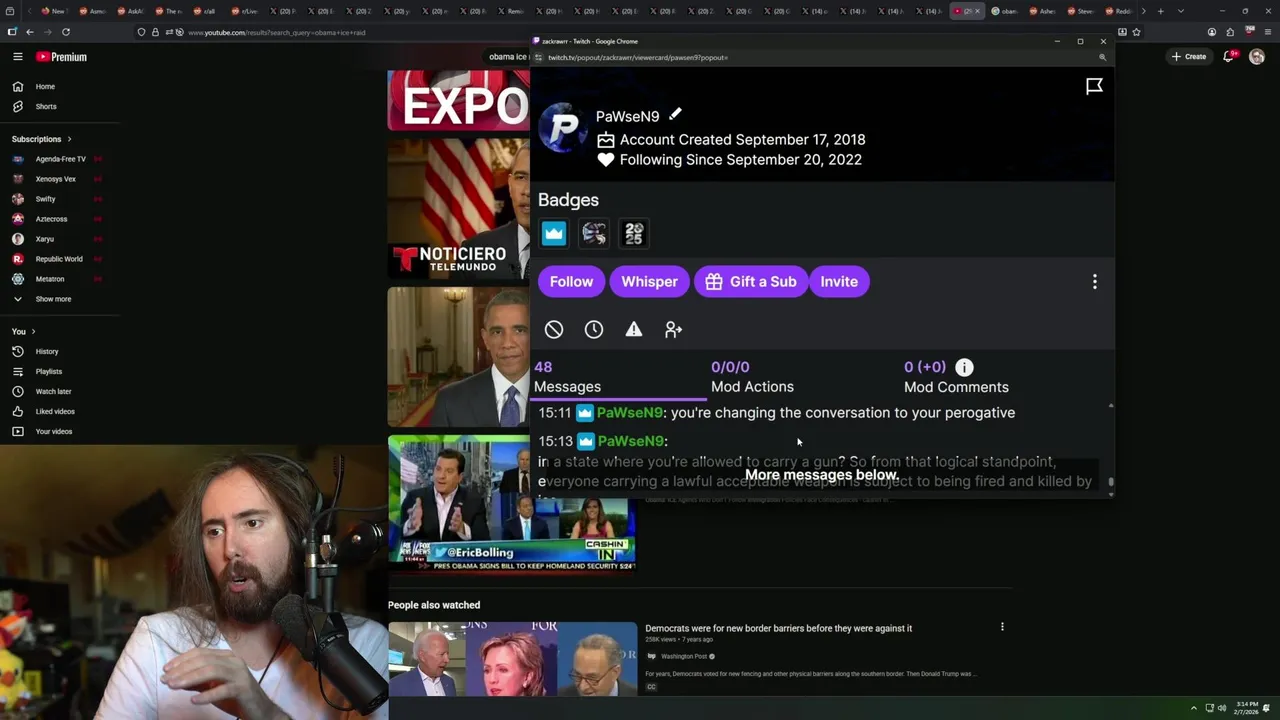Switch to the Mod Actions tab
This screenshot has width=1280, height=720.
point(752,377)
